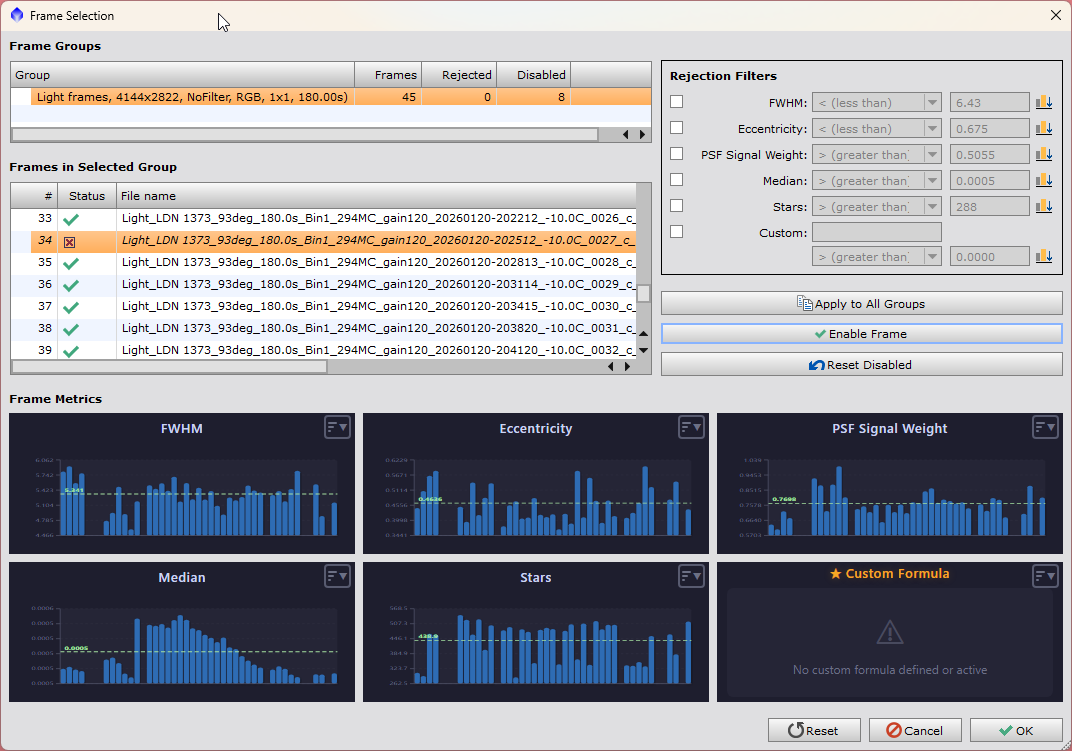This screenshot has width=1072, height=751.
Task: Open the FWHM chart sort menu icon
Action: tap(337, 428)
